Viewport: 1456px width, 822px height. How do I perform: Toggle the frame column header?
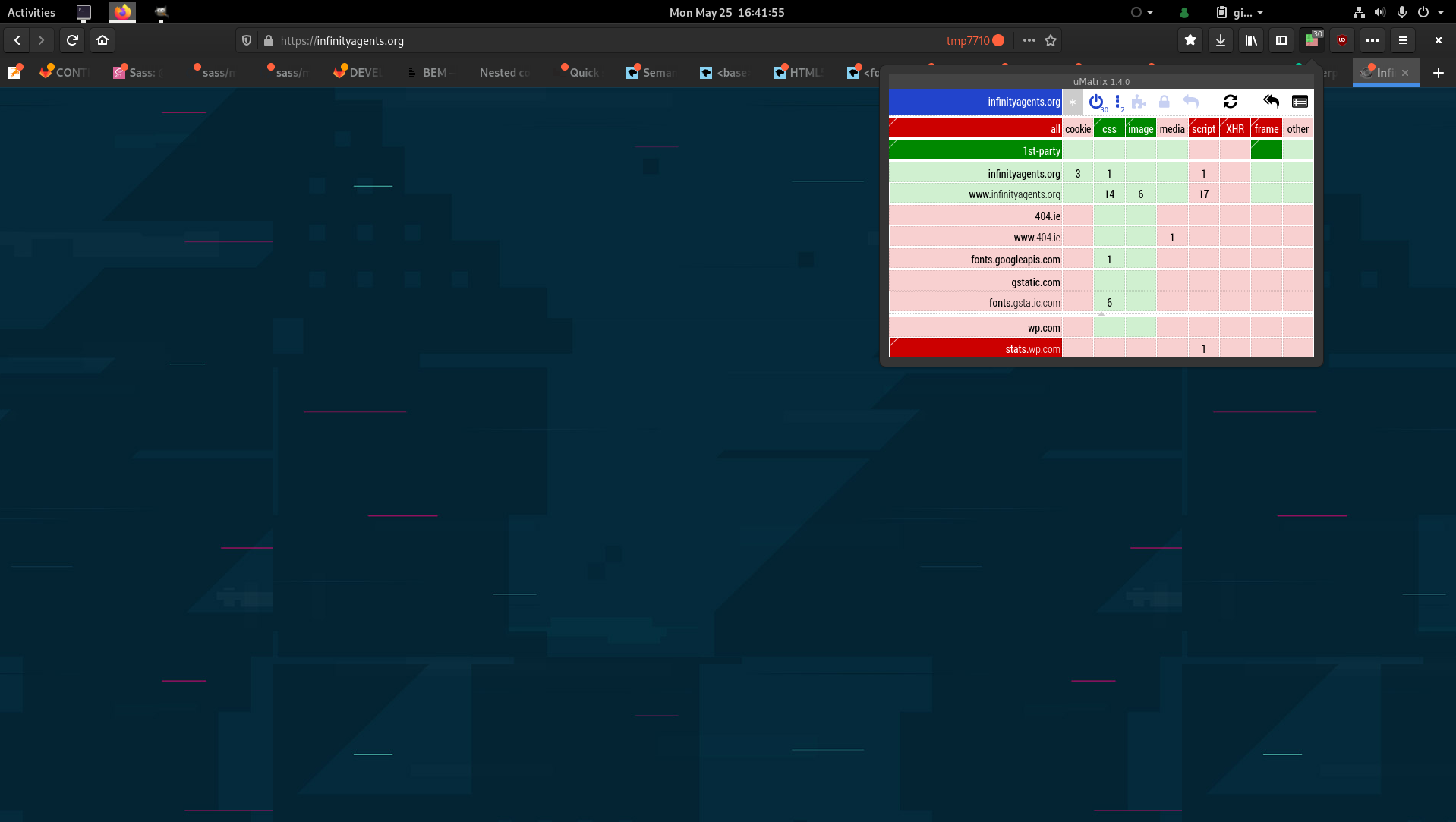[1266, 129]
